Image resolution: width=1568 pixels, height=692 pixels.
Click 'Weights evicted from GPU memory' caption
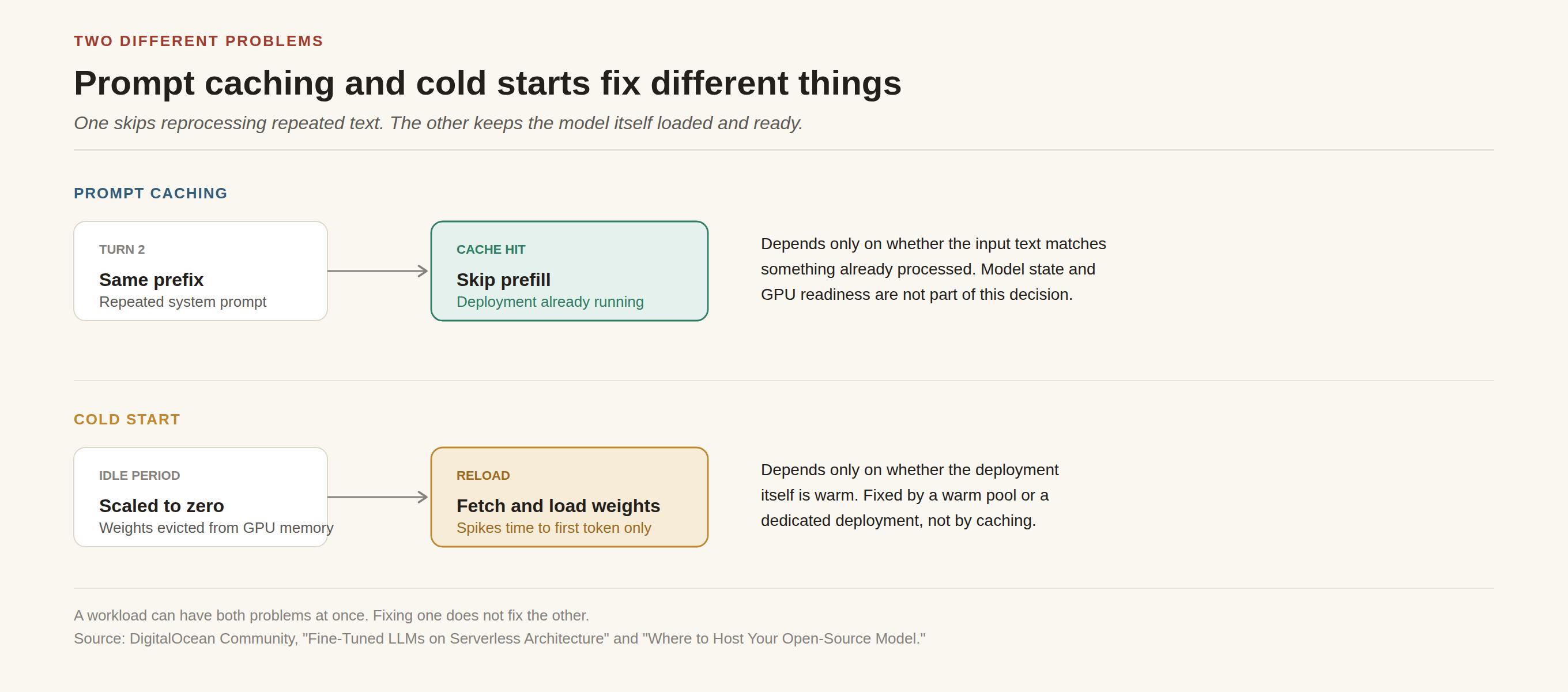(x=216, y=528)
